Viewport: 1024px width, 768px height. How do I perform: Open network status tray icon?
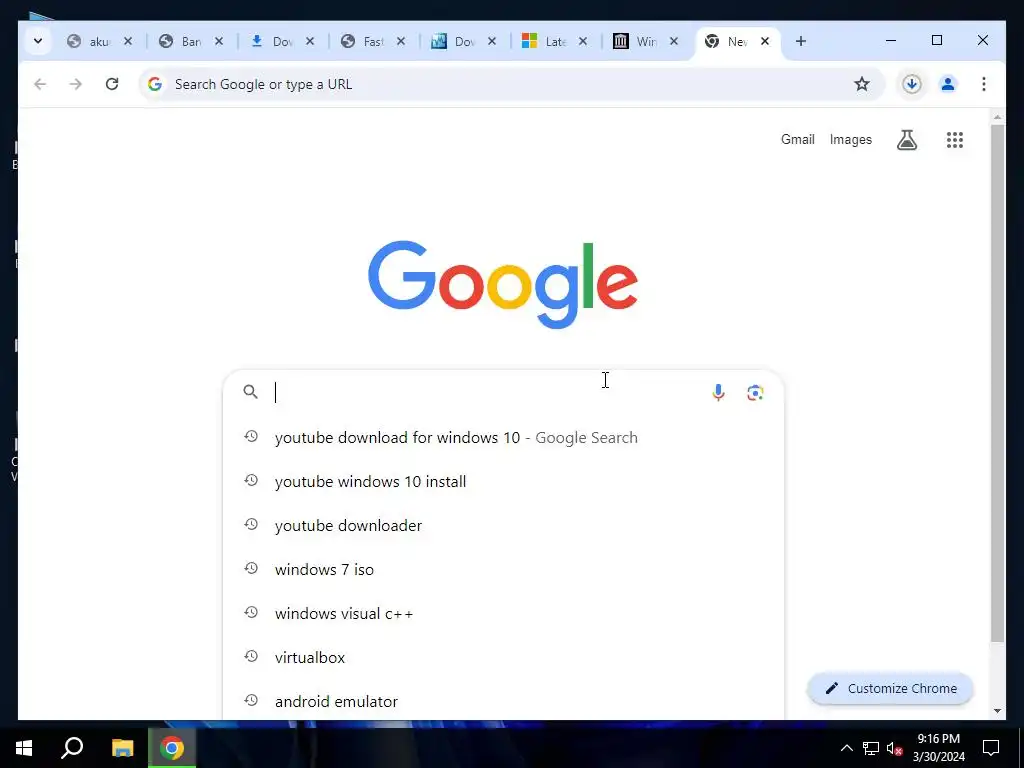pyautogui.click(x=871, y=748)
